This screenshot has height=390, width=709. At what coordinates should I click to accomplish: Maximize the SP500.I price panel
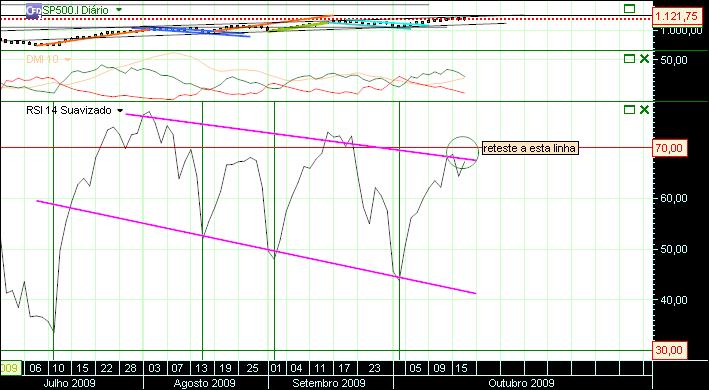[x=629, y=9]
